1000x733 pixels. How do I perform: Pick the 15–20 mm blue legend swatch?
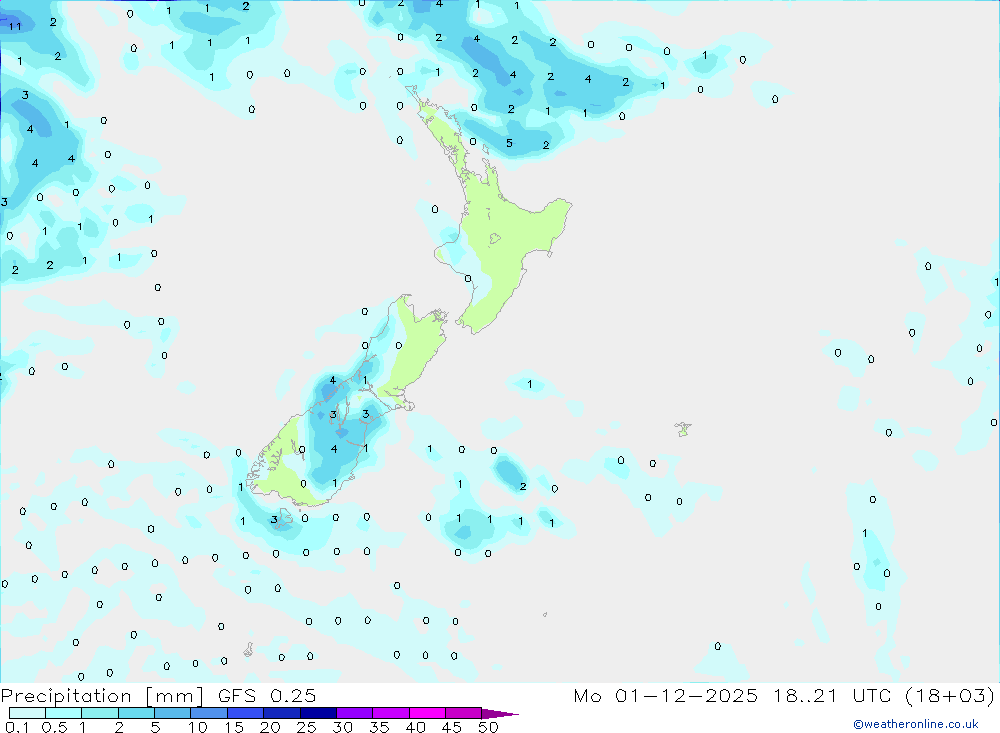coord(246,713)
